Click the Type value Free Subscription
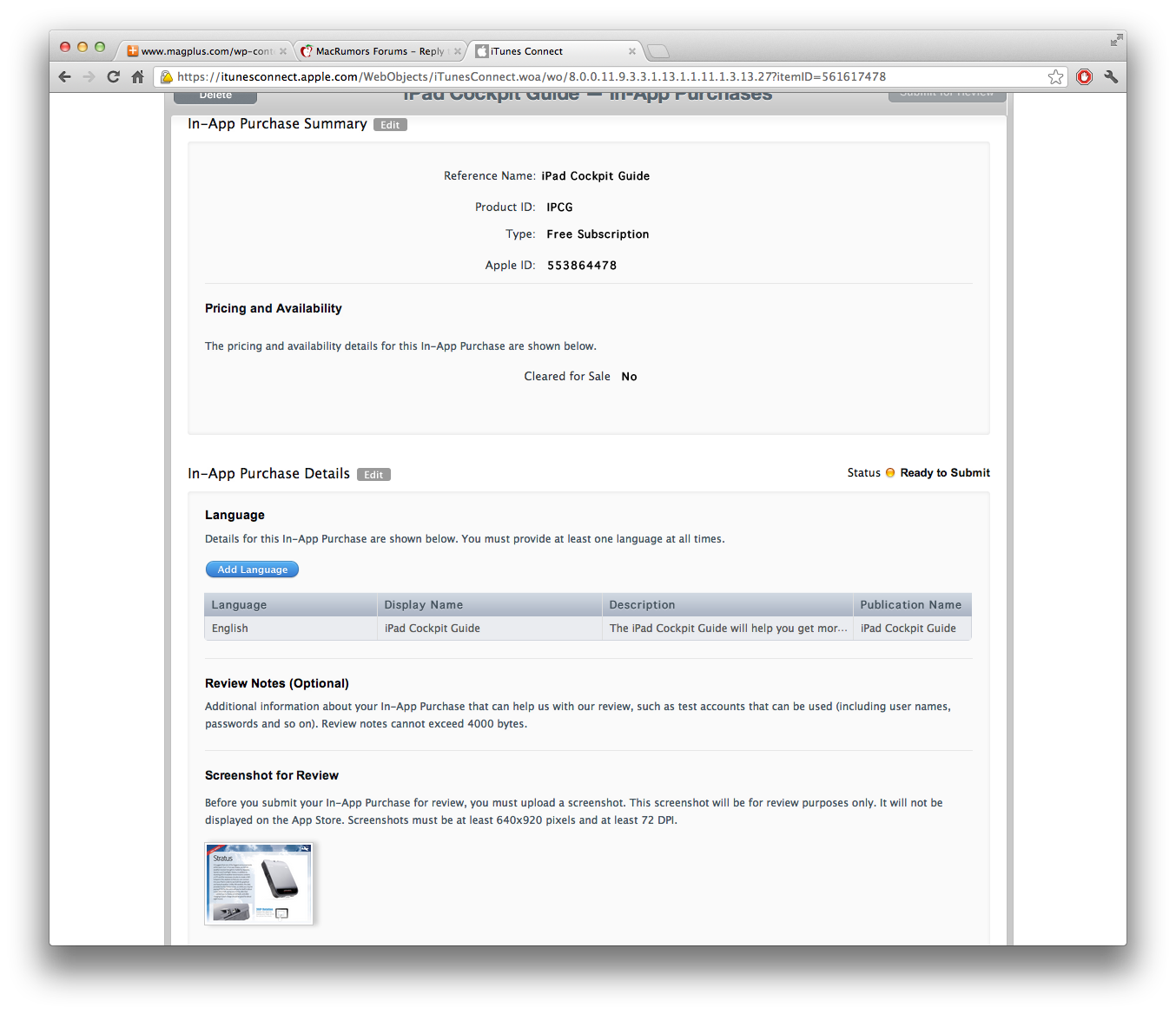This screenshot has height=1014, width=1176. (598, 234)
